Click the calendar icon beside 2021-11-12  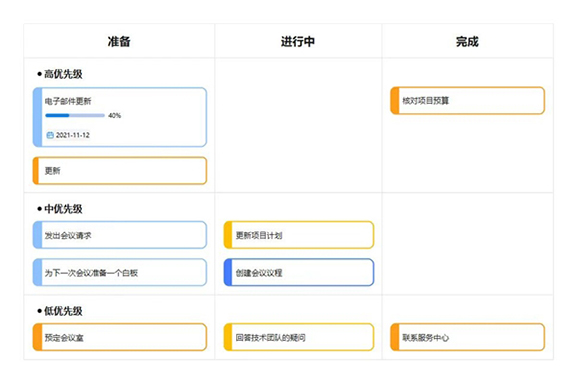50,135
